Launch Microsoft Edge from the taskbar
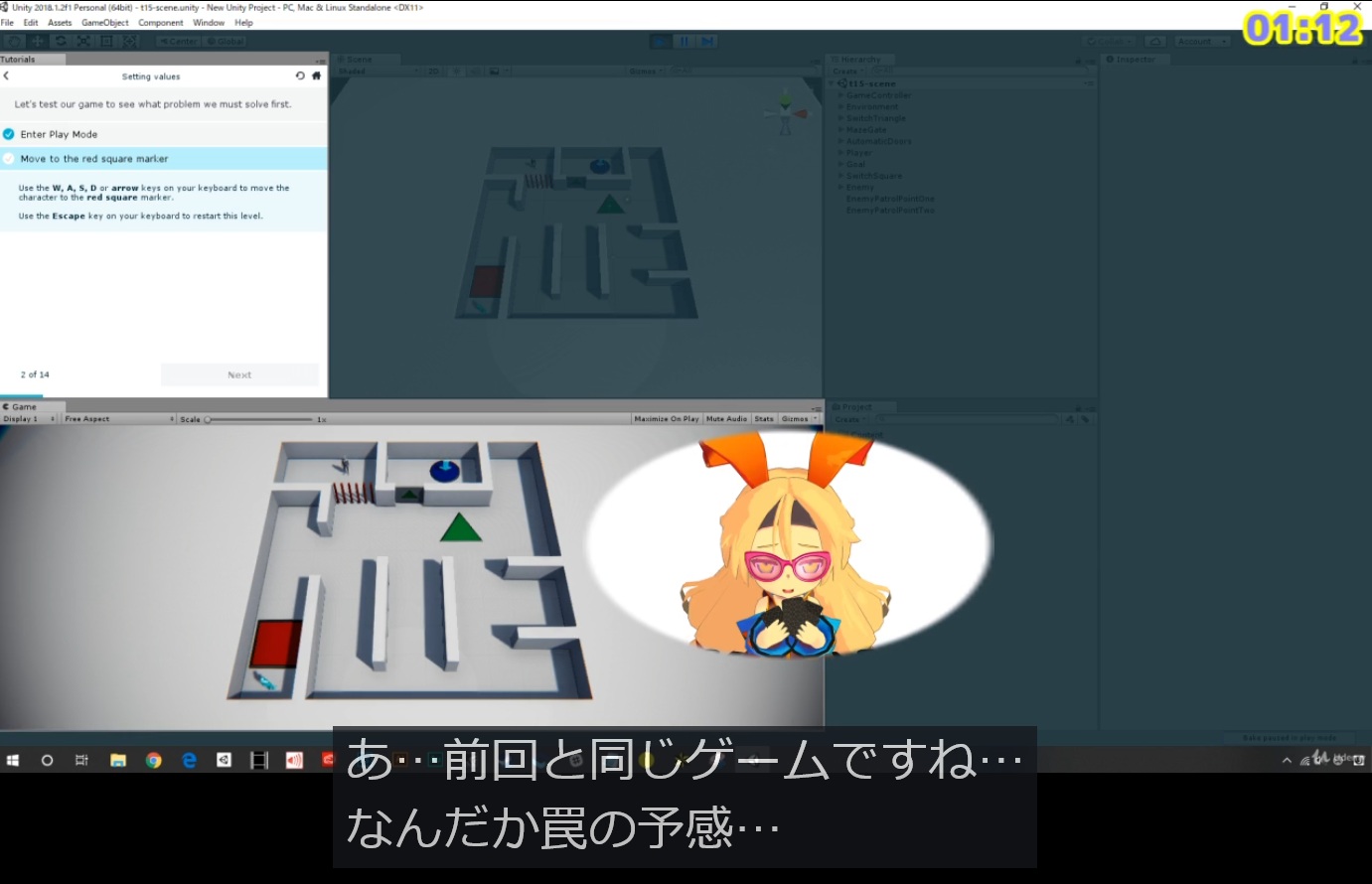The height and width of the screenshot is (884, 1372). pyautogui.click(x=189, y=761)
